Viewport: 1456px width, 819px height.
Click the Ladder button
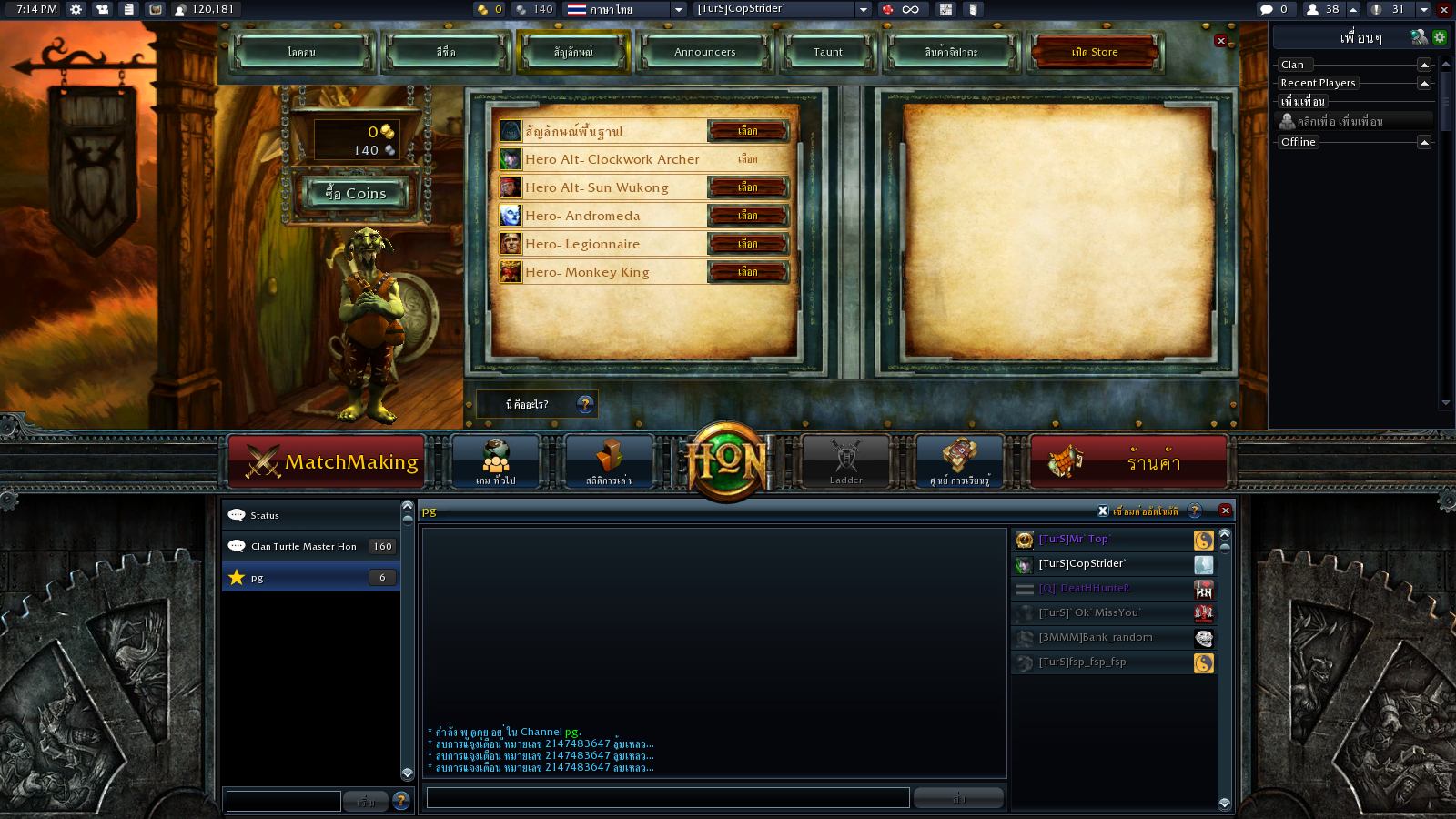[x=845, y=461]
